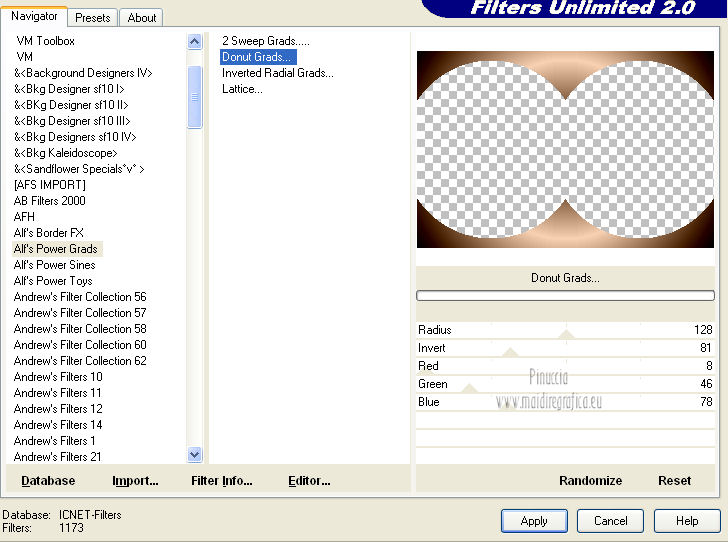Select Andrew's Filters 21 category
728x542 pixels.
point(58,457)
